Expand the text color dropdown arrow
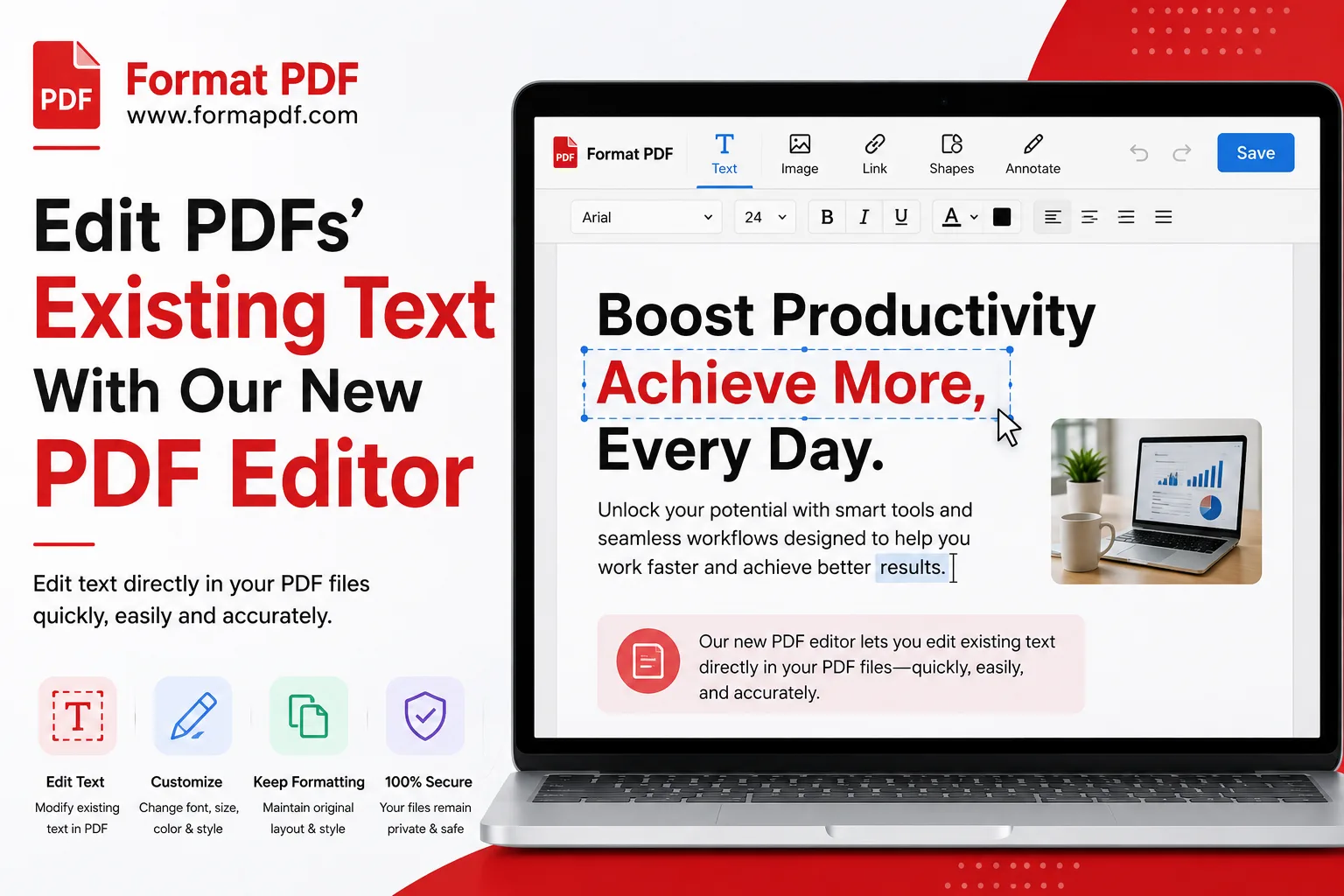Viewport: 1344px width, 896px height. pyautogui.click(x=974, y=217)
